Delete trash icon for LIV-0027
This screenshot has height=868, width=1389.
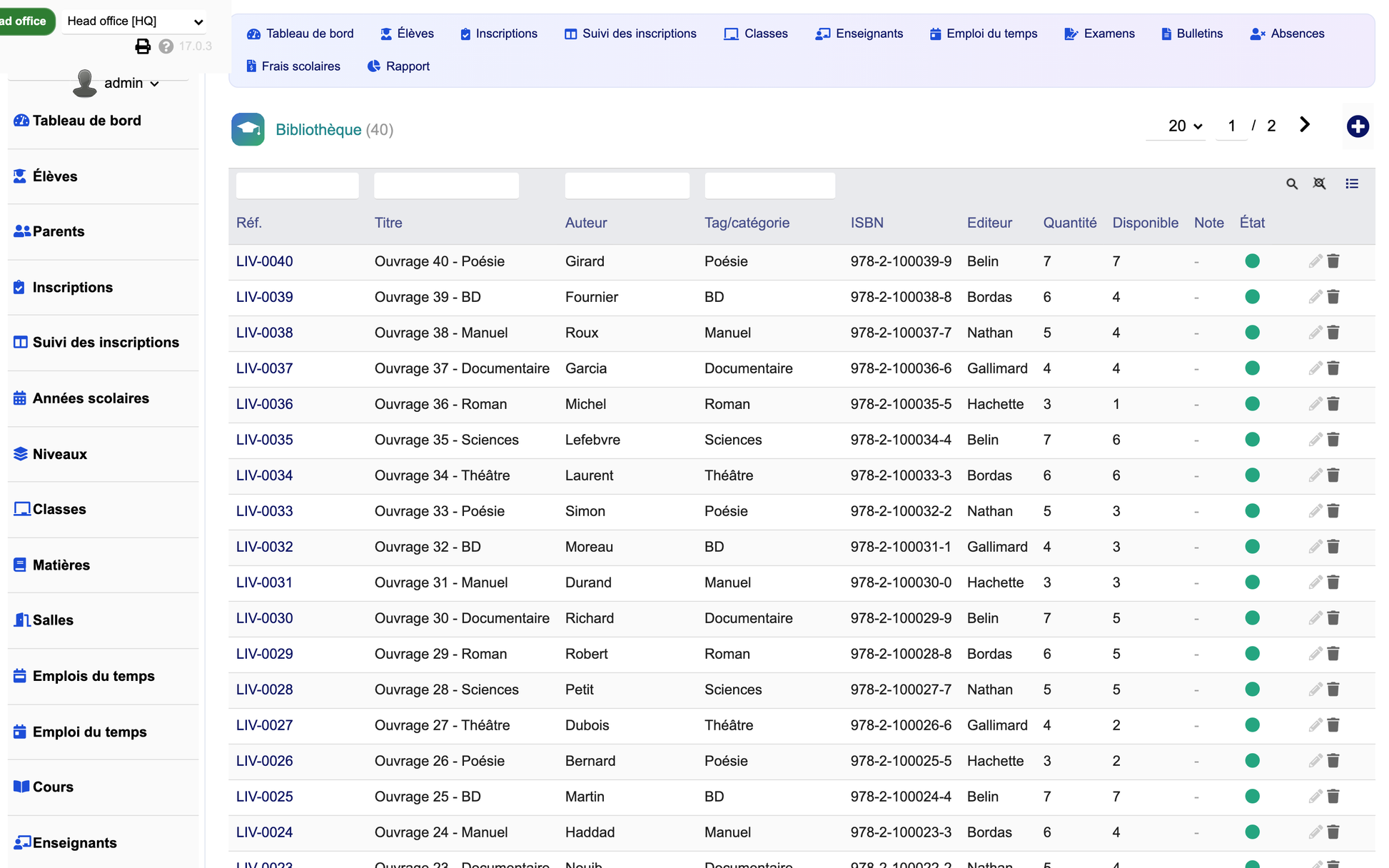click(x=1333, y=725)
